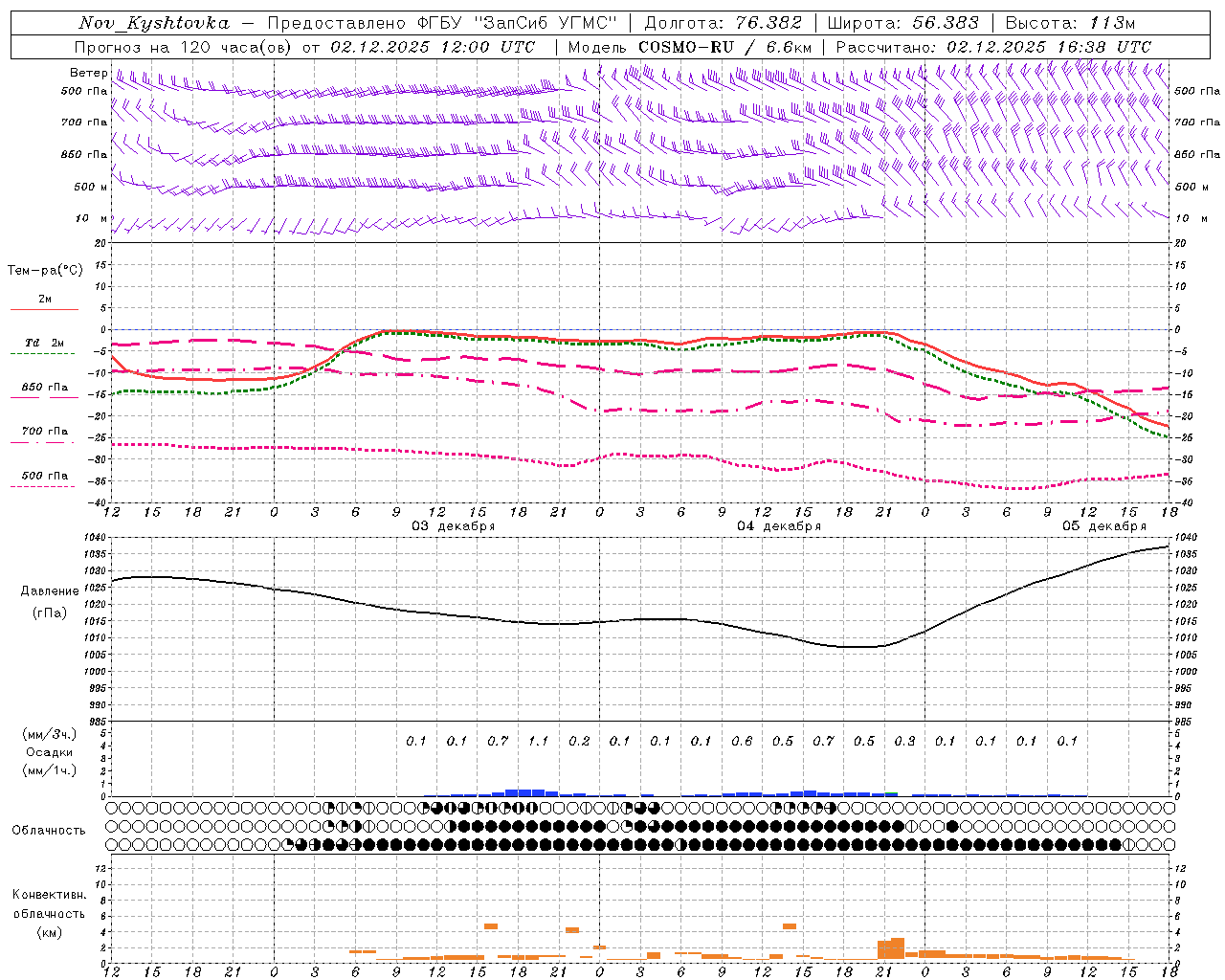Select the "0.2" three-hour precipitation value
This screenshot has height=980, width=1225.
coord(579,741)
